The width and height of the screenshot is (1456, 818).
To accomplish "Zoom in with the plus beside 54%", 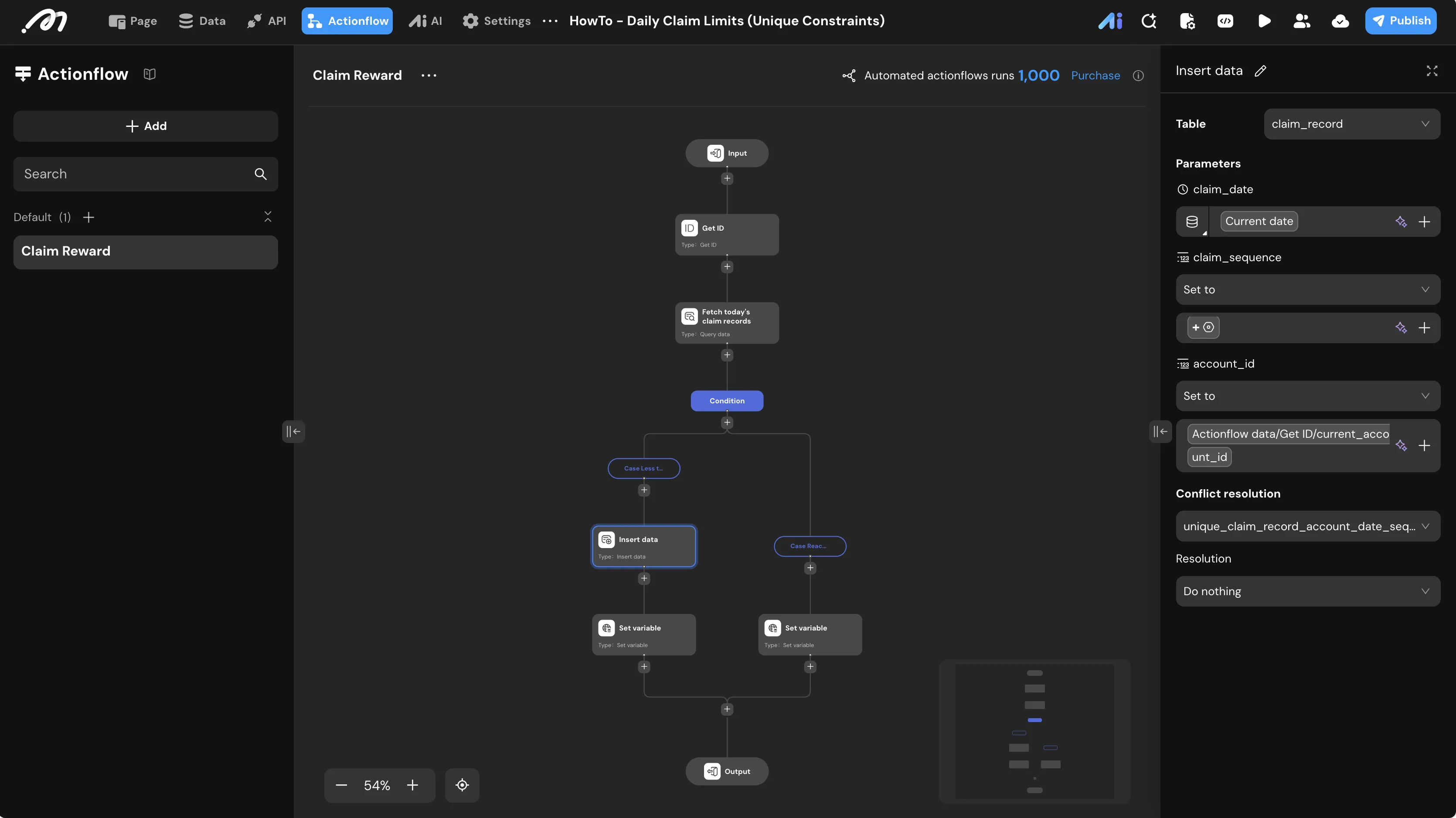I will coord(413,785).
